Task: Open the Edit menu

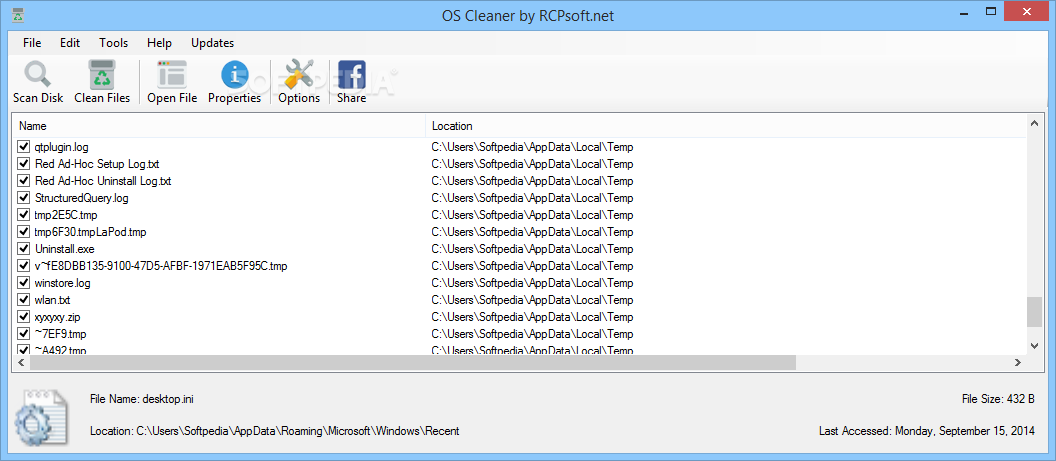Action: tap(70, 43)
